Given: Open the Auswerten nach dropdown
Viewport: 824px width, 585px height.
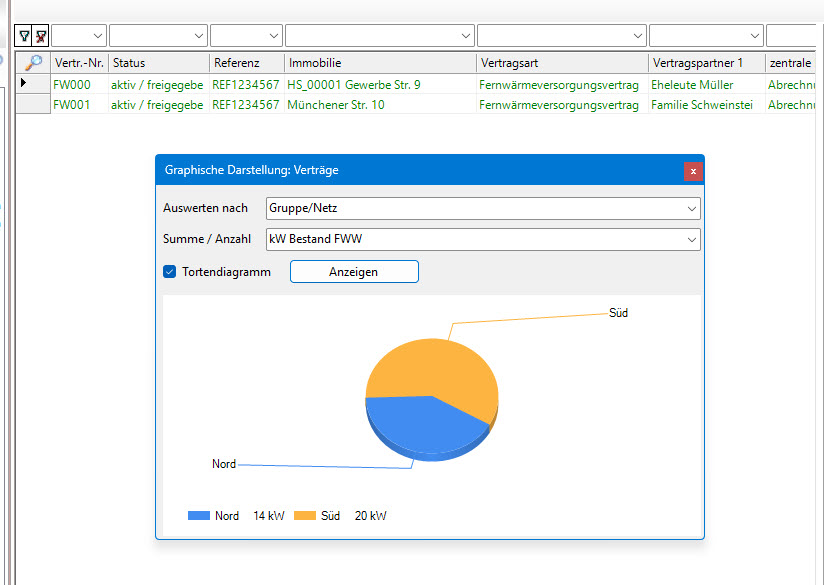Looking at the screenshot, I should tap(692, 209).
